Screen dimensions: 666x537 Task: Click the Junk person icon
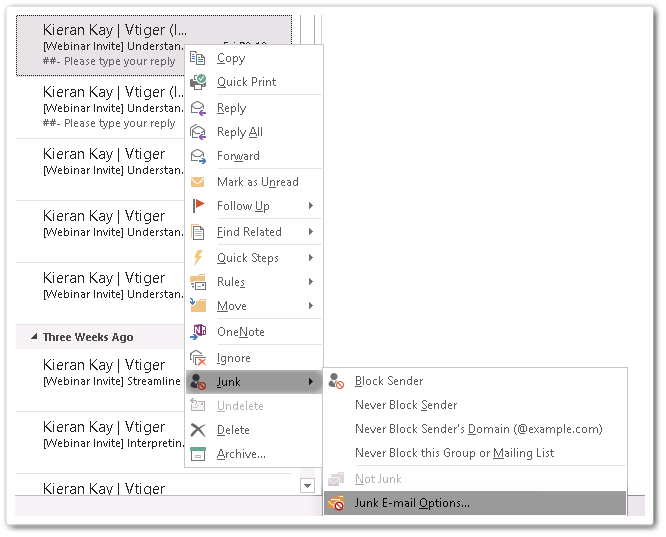(198, 382)
